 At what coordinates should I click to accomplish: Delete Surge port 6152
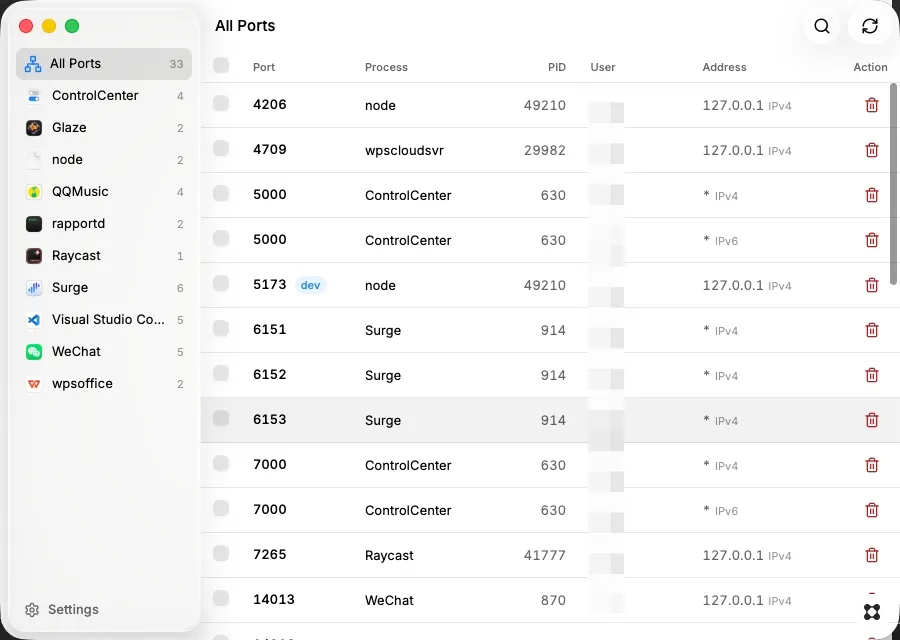(x=871, y=375)
